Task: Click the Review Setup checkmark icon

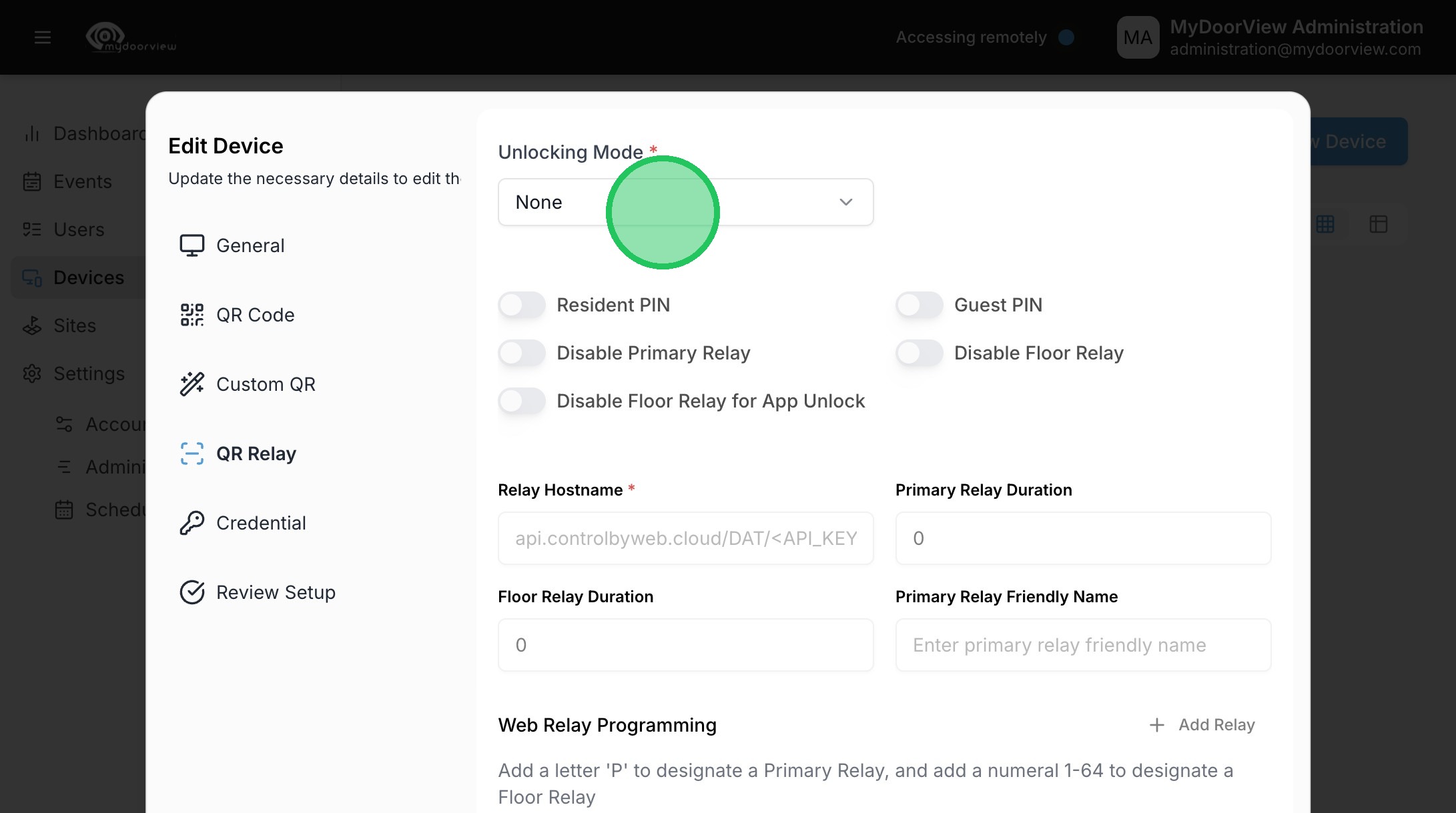Action: click(192, 592)
